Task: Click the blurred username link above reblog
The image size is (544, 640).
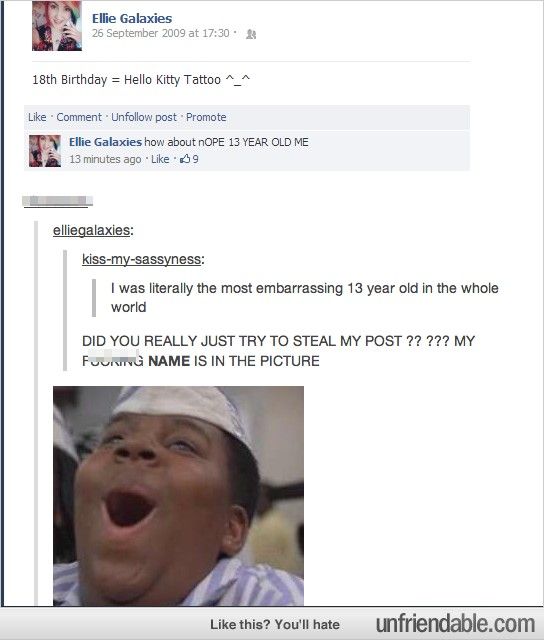Action: [x=58, y=202]
